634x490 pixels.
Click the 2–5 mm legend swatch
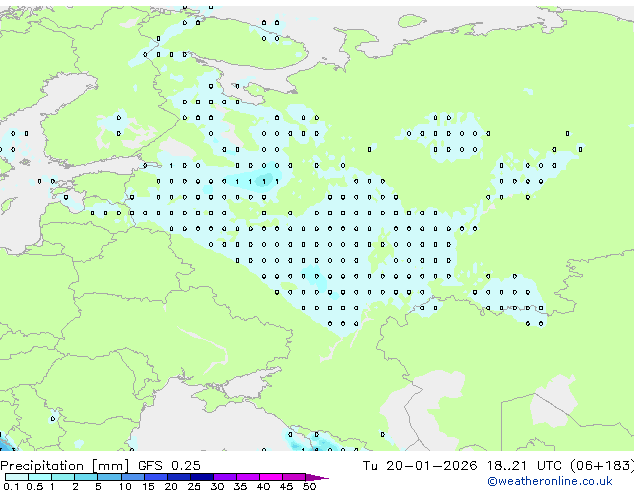pos(86,477)
